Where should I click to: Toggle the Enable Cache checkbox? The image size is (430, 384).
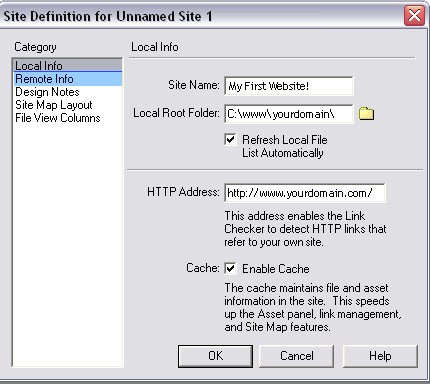pyautogui.click(x=230, y=268)
